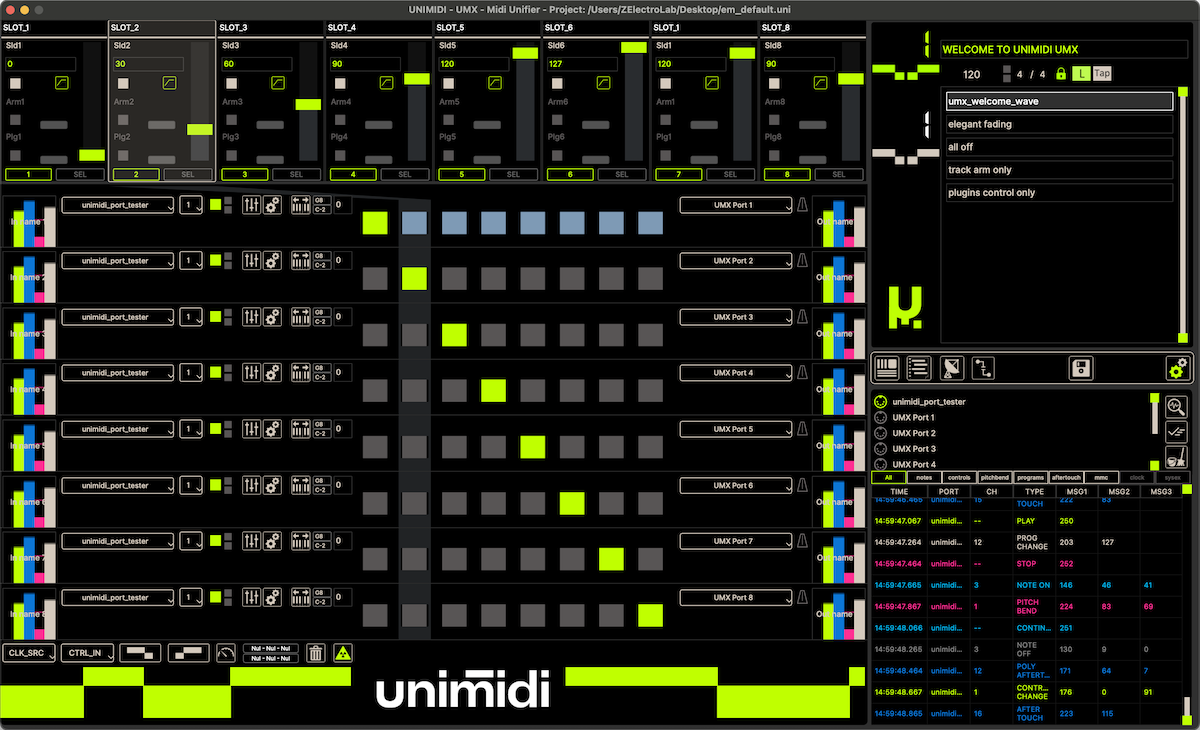
Task: Open channel dropdown on row 7
Action: point(191,541)
